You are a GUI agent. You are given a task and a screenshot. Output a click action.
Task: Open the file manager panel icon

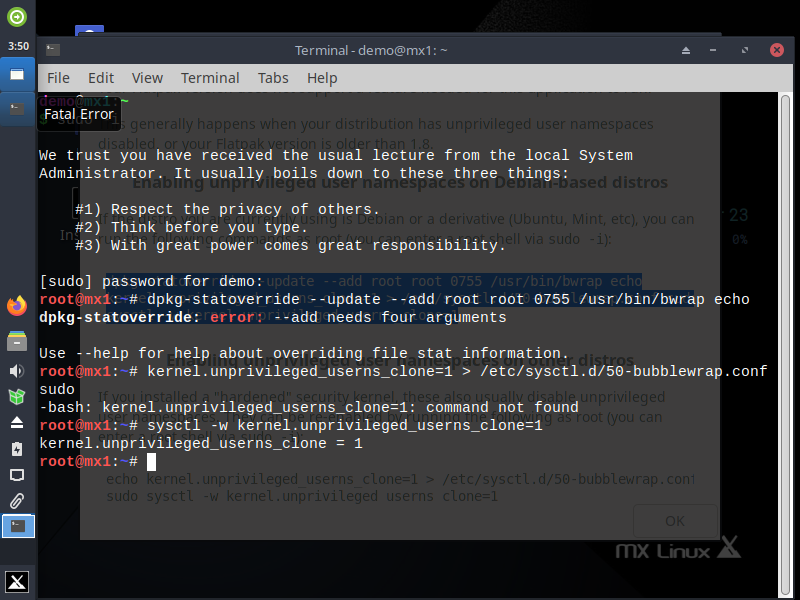click(x=17, y=341)
